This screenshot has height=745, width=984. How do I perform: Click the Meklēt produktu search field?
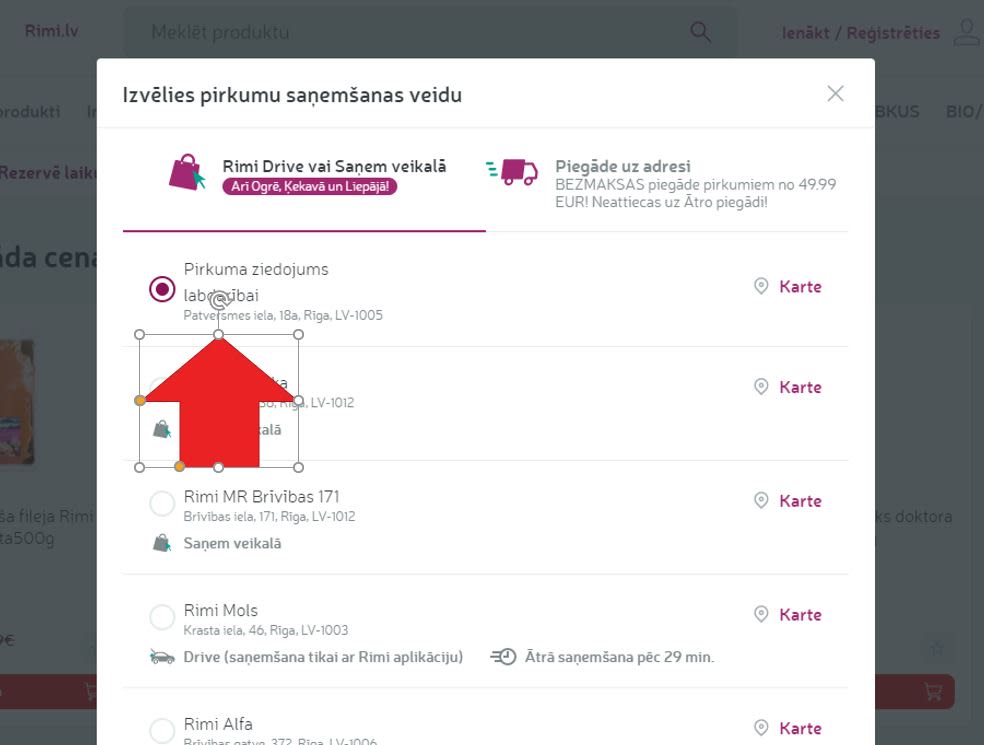tap(400, 33)
